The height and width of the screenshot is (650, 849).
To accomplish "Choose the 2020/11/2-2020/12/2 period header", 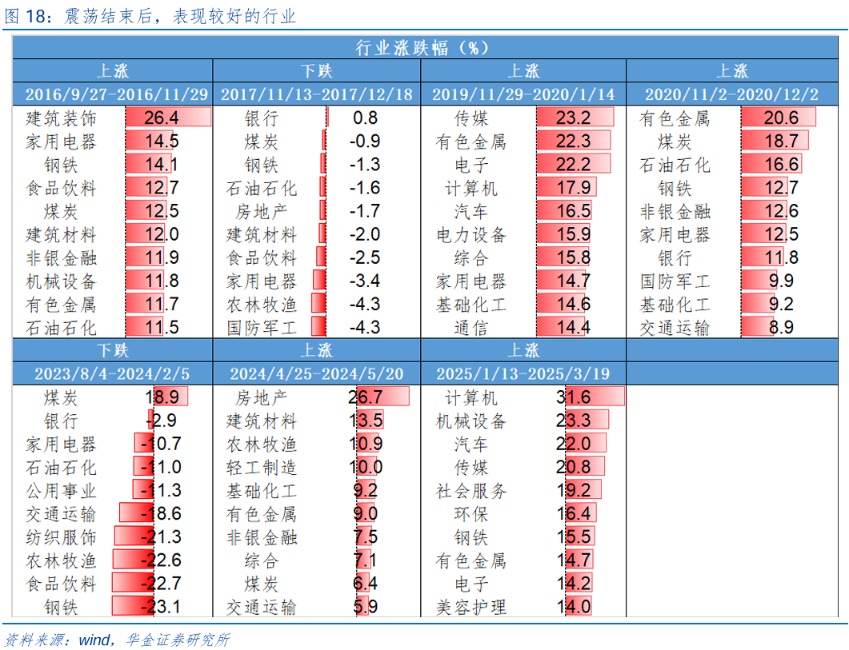I will point(732,95).
